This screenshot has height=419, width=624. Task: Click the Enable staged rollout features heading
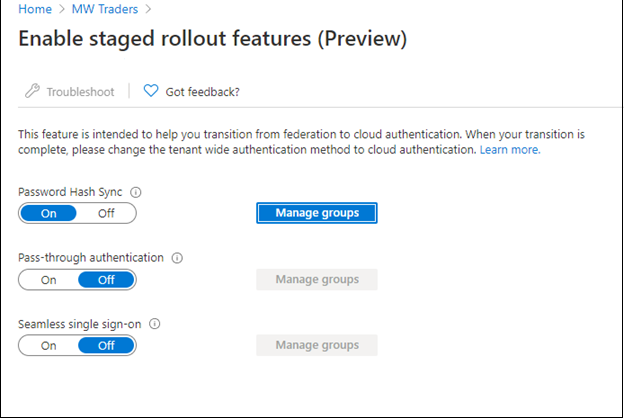(212, 40)
